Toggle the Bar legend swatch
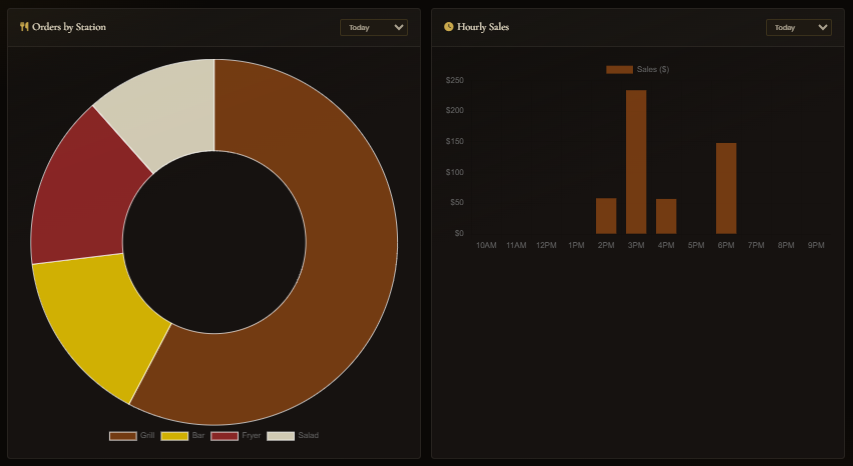The height and width of the screenshot is (466, 853). click(175, 436)
